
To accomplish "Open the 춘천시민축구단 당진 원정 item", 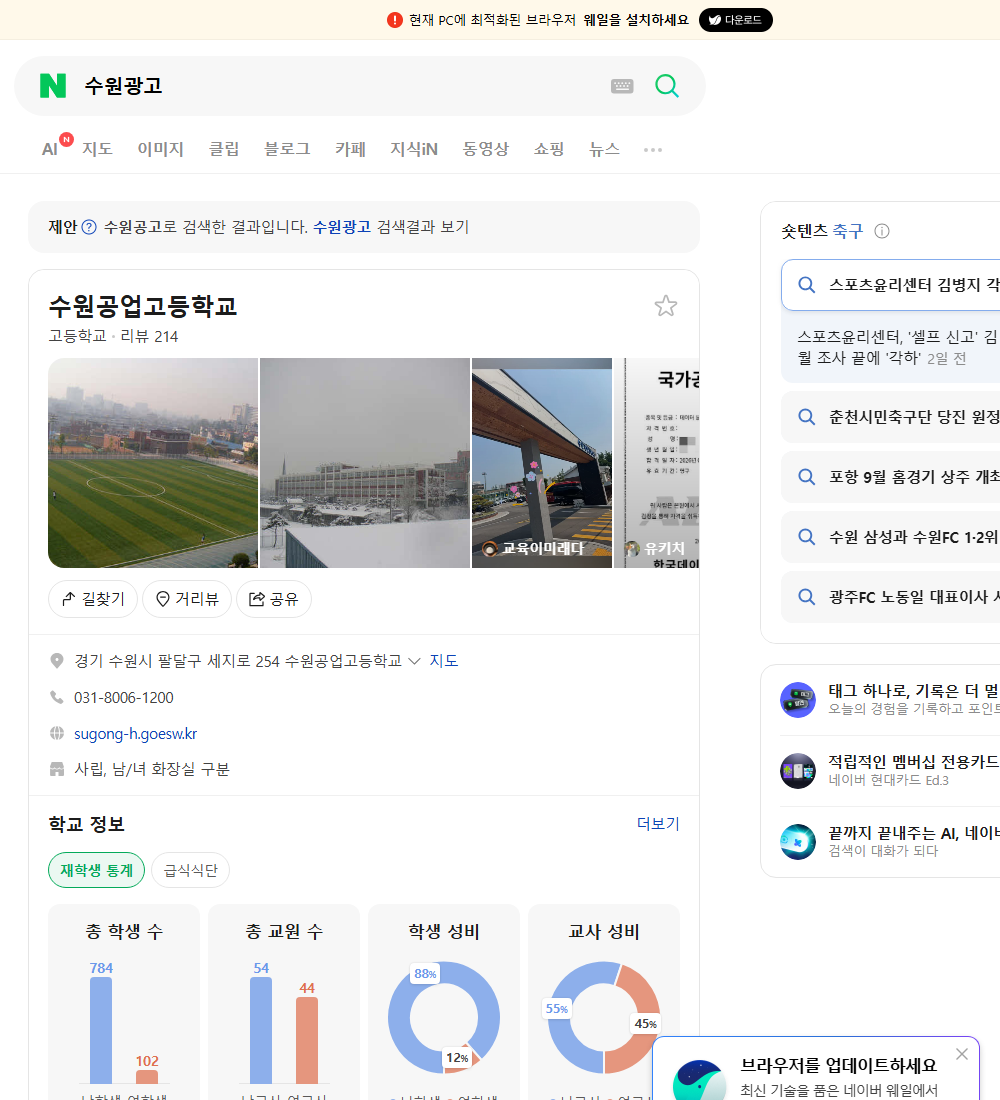I will coord(891,417).
